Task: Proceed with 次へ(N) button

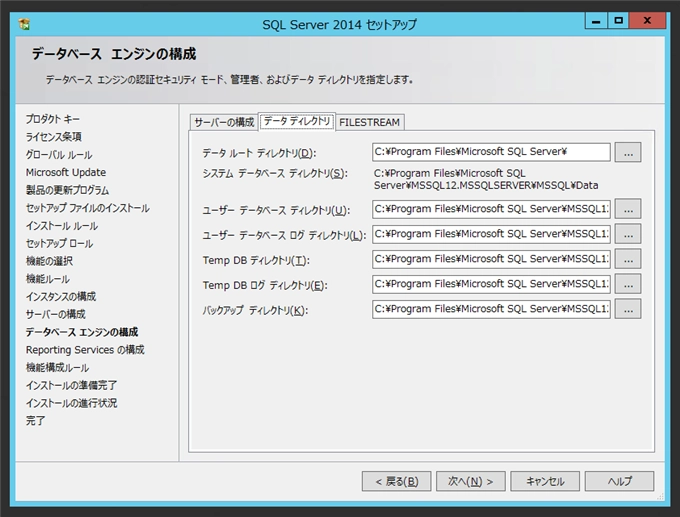Action: [471, 481]
